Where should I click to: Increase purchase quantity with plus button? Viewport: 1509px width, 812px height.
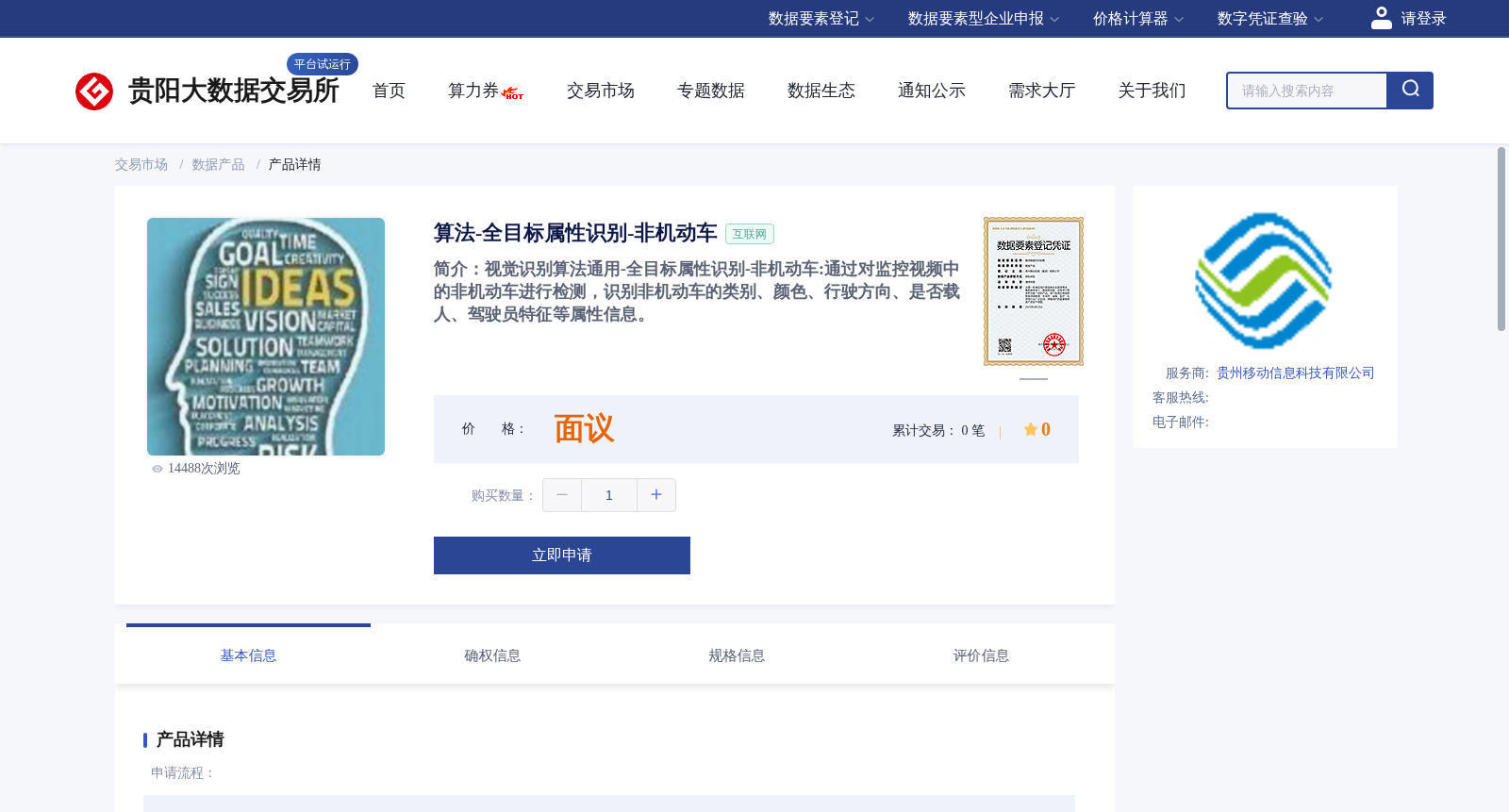(656, 495)
